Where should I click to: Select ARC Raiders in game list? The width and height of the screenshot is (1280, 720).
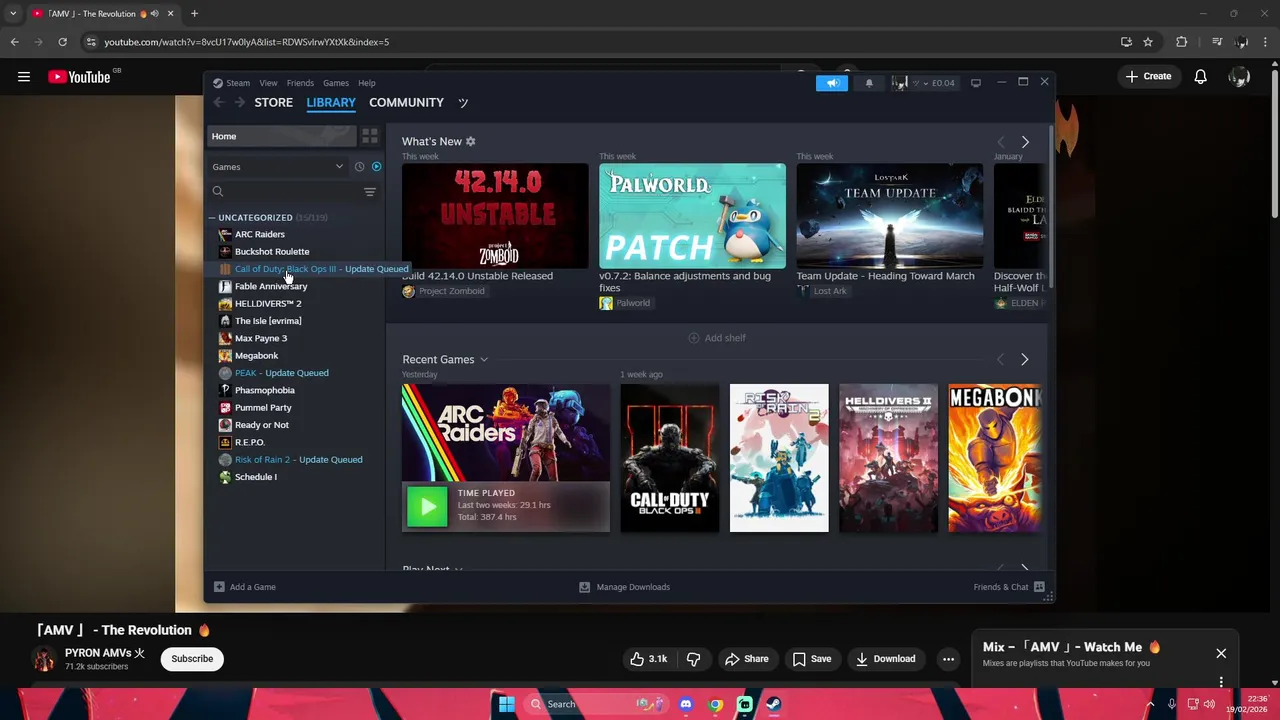(259, 234)
